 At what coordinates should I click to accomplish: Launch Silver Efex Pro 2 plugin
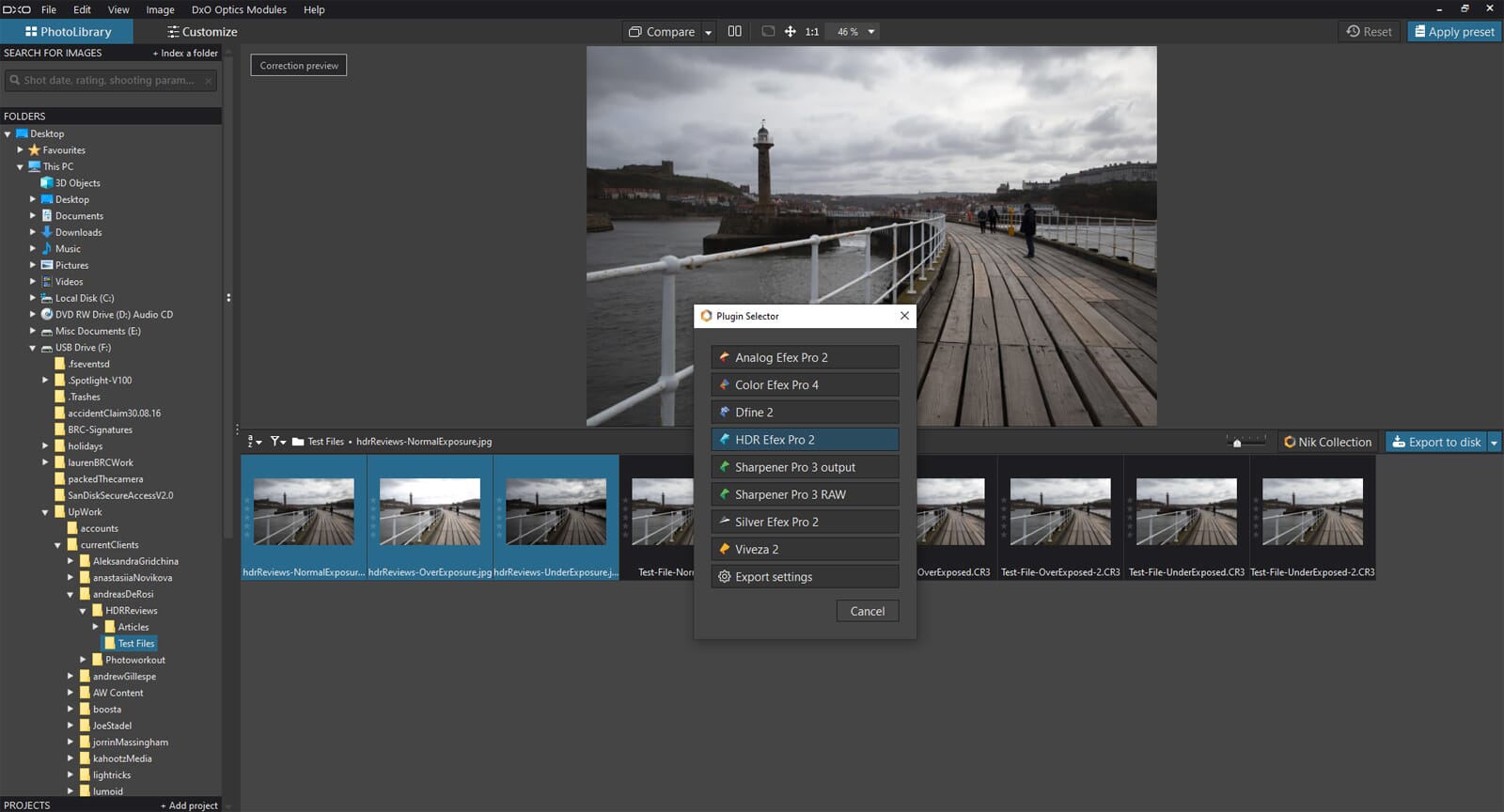pos(805,522)
